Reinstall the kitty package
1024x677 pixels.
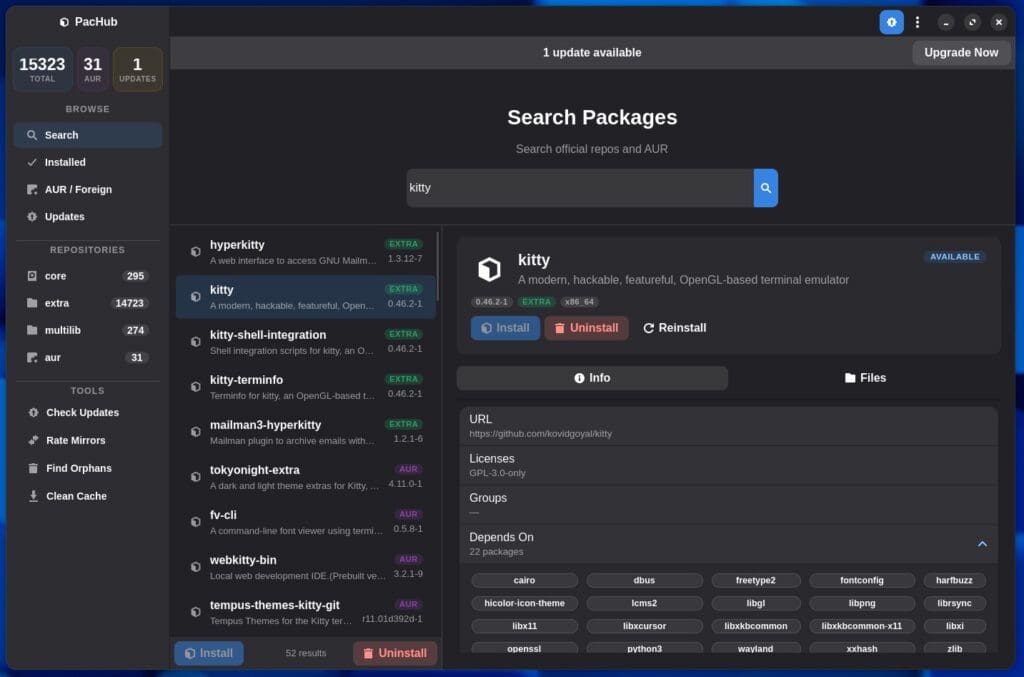pyautogui.click(x=674, y=327)
